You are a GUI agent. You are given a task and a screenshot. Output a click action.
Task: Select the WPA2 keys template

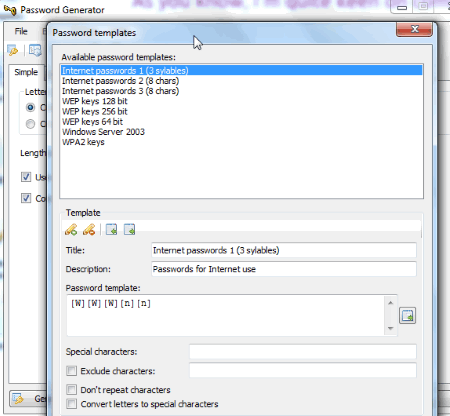click(x=241, y=142)
